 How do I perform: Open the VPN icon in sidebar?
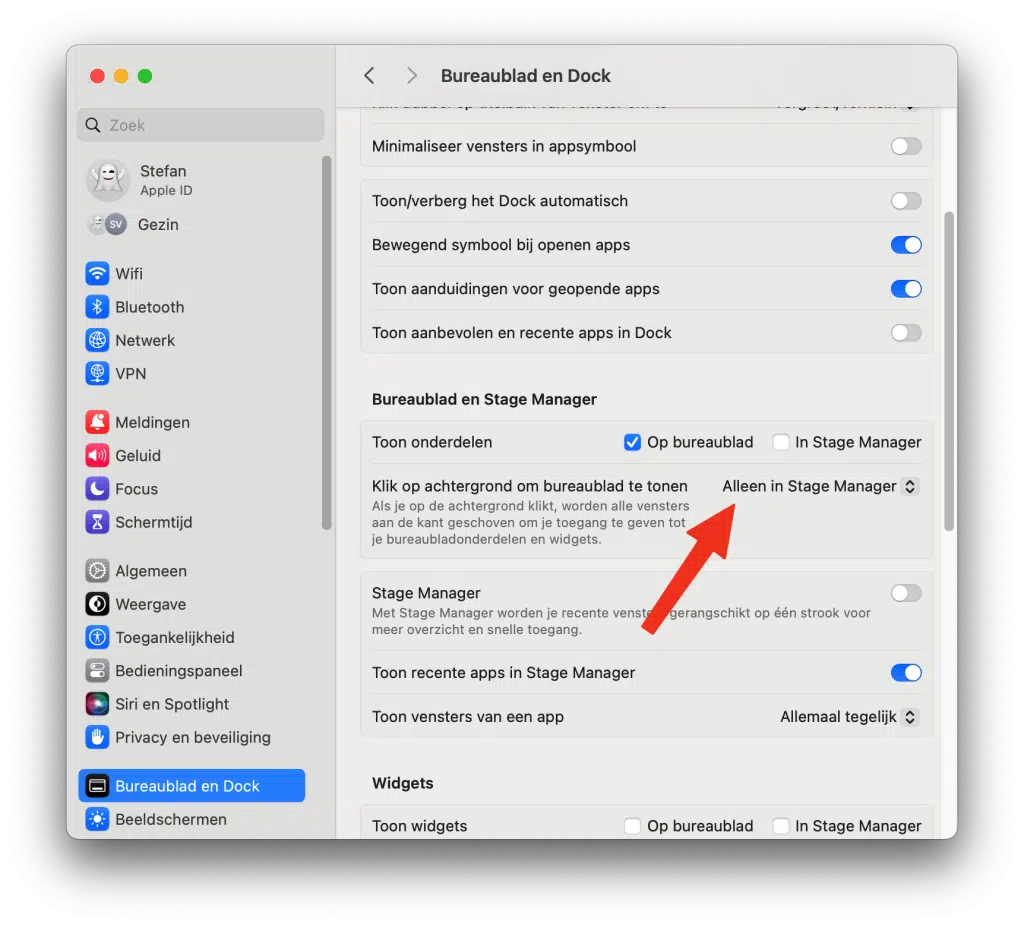[97, 374]
